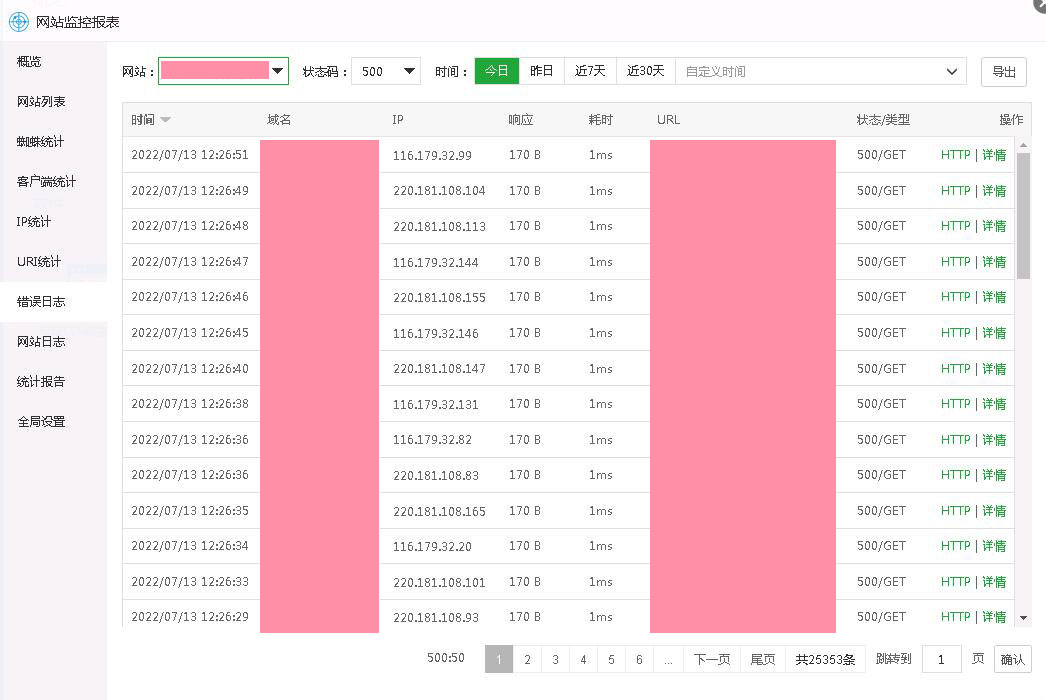Open 客户端统计 sidebar item
This screenshot has width=1046, height=700.
(46, 182)
